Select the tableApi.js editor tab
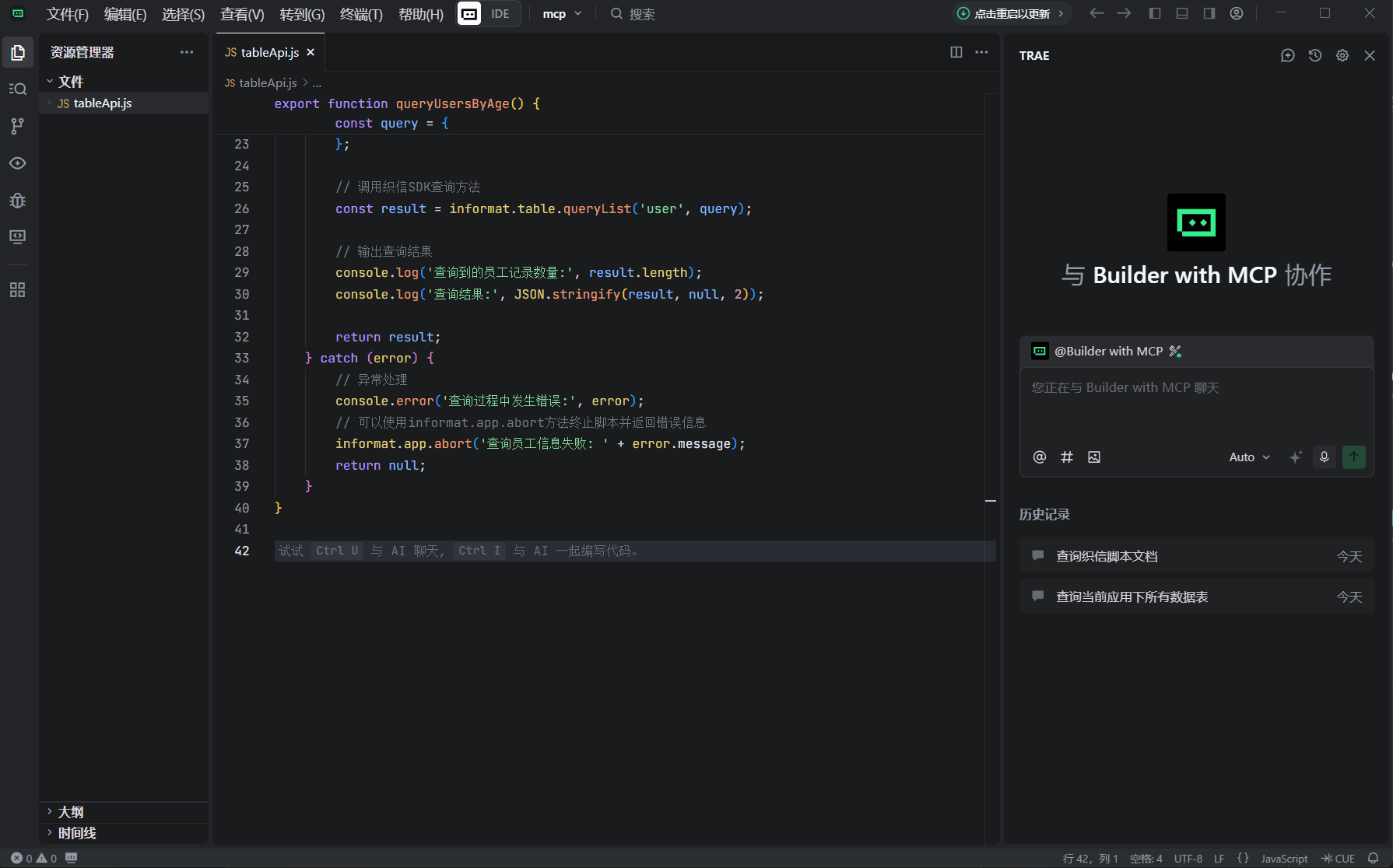This screenshot has width=1393, height=868. (x=269, y=52)
